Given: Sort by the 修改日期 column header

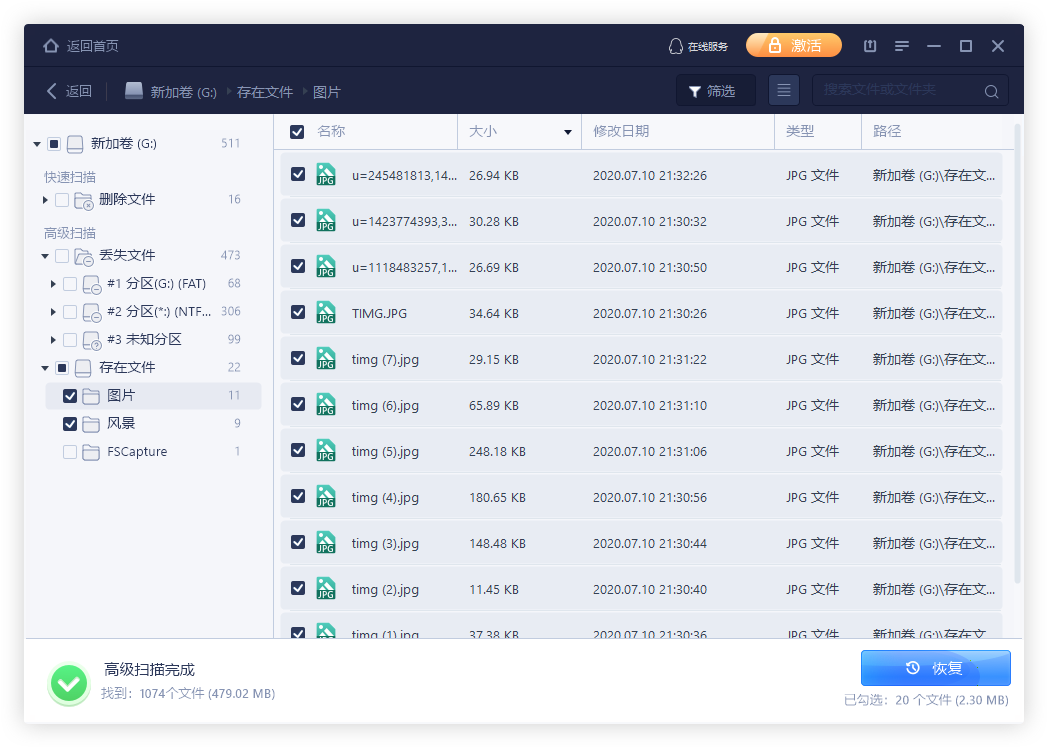Looking at the screenshot, I should point(621,132).
